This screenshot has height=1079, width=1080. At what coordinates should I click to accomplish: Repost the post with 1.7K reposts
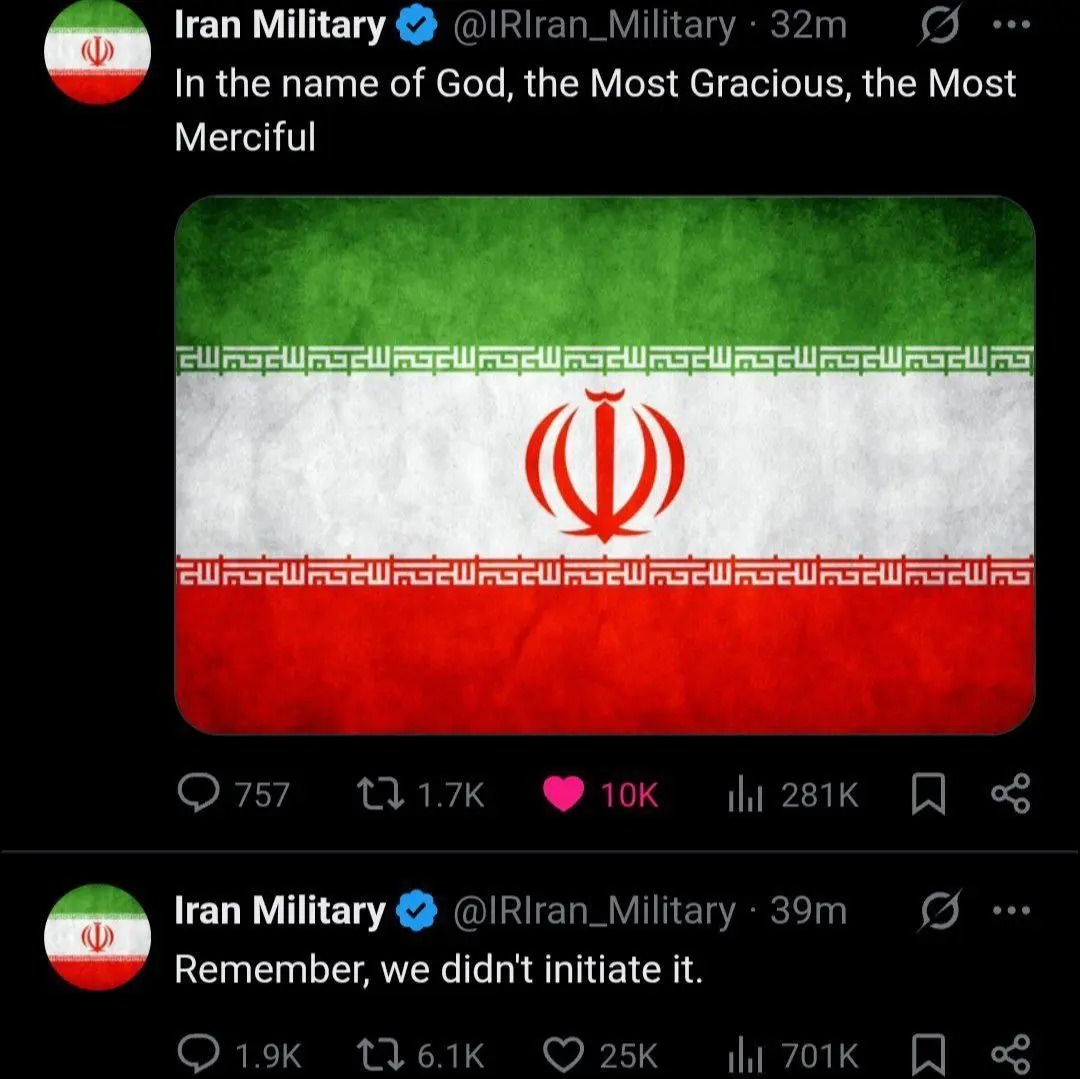380,793
